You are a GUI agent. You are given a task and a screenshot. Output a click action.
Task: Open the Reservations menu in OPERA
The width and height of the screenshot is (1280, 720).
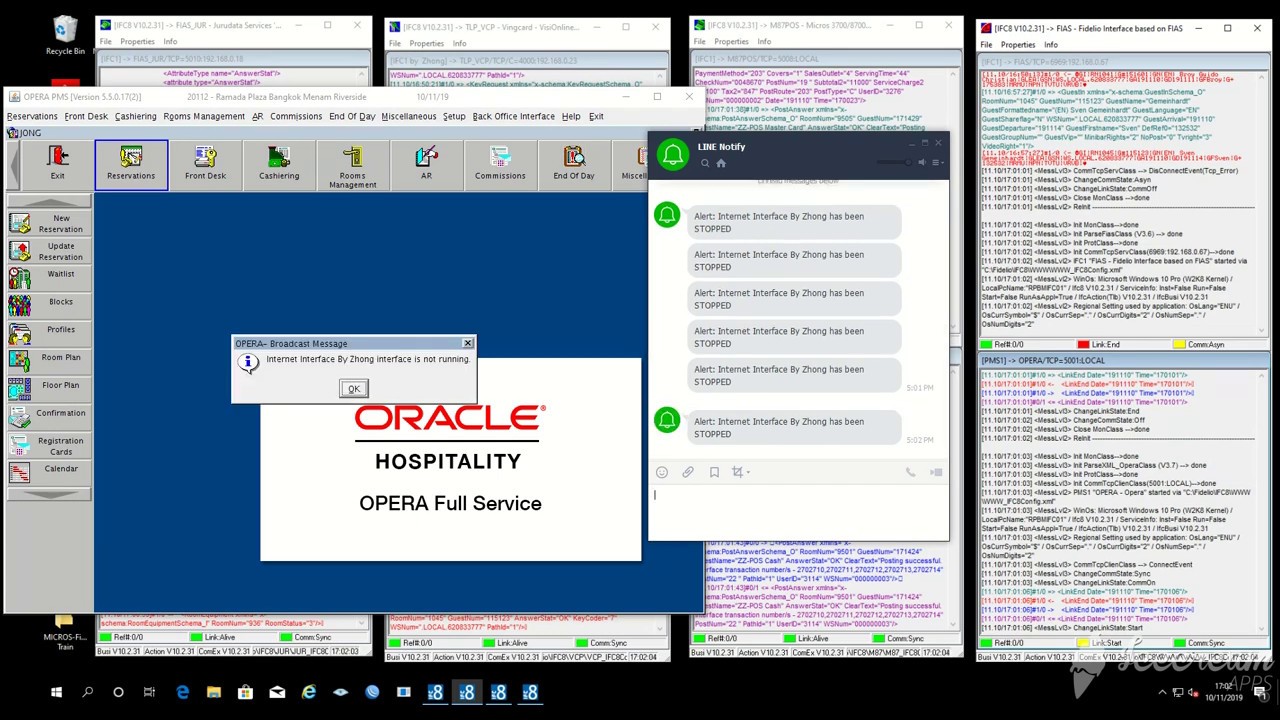(32, 116)
